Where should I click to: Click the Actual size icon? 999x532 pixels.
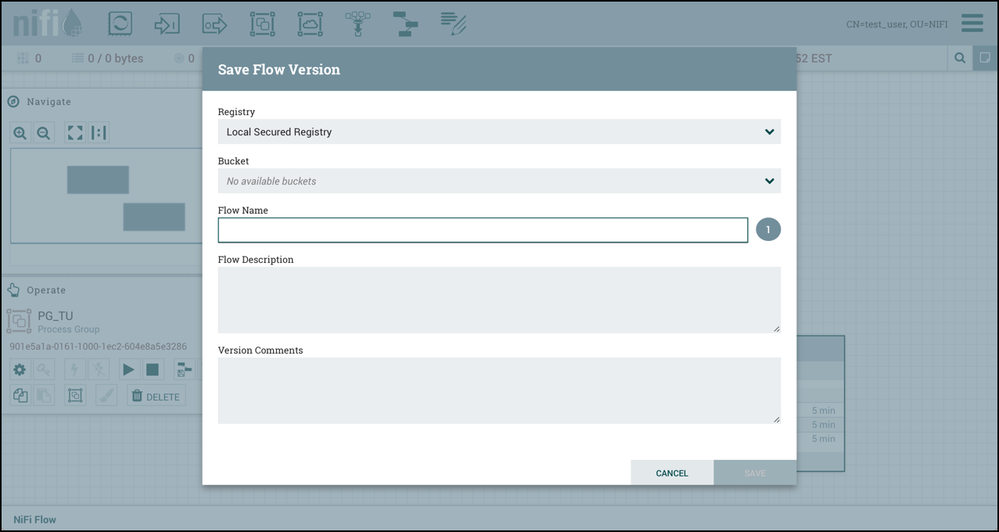(99, 133)
